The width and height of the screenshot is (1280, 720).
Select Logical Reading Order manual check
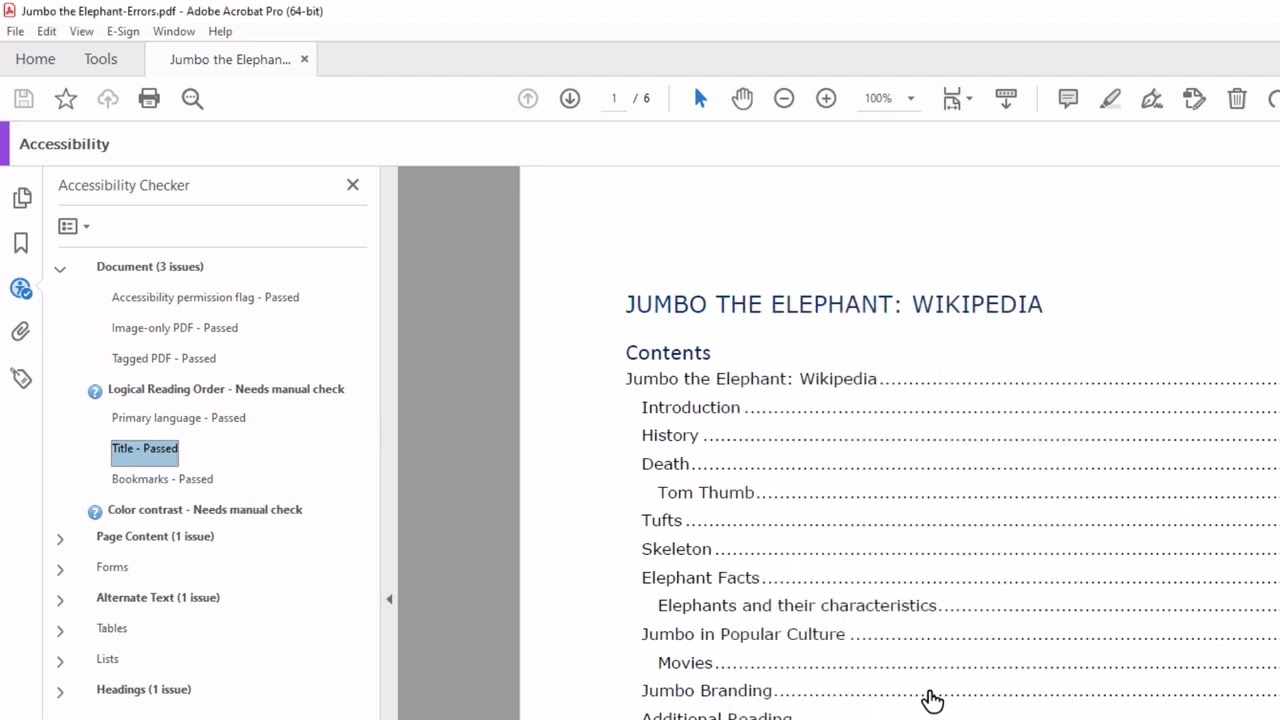pos(226,389)
